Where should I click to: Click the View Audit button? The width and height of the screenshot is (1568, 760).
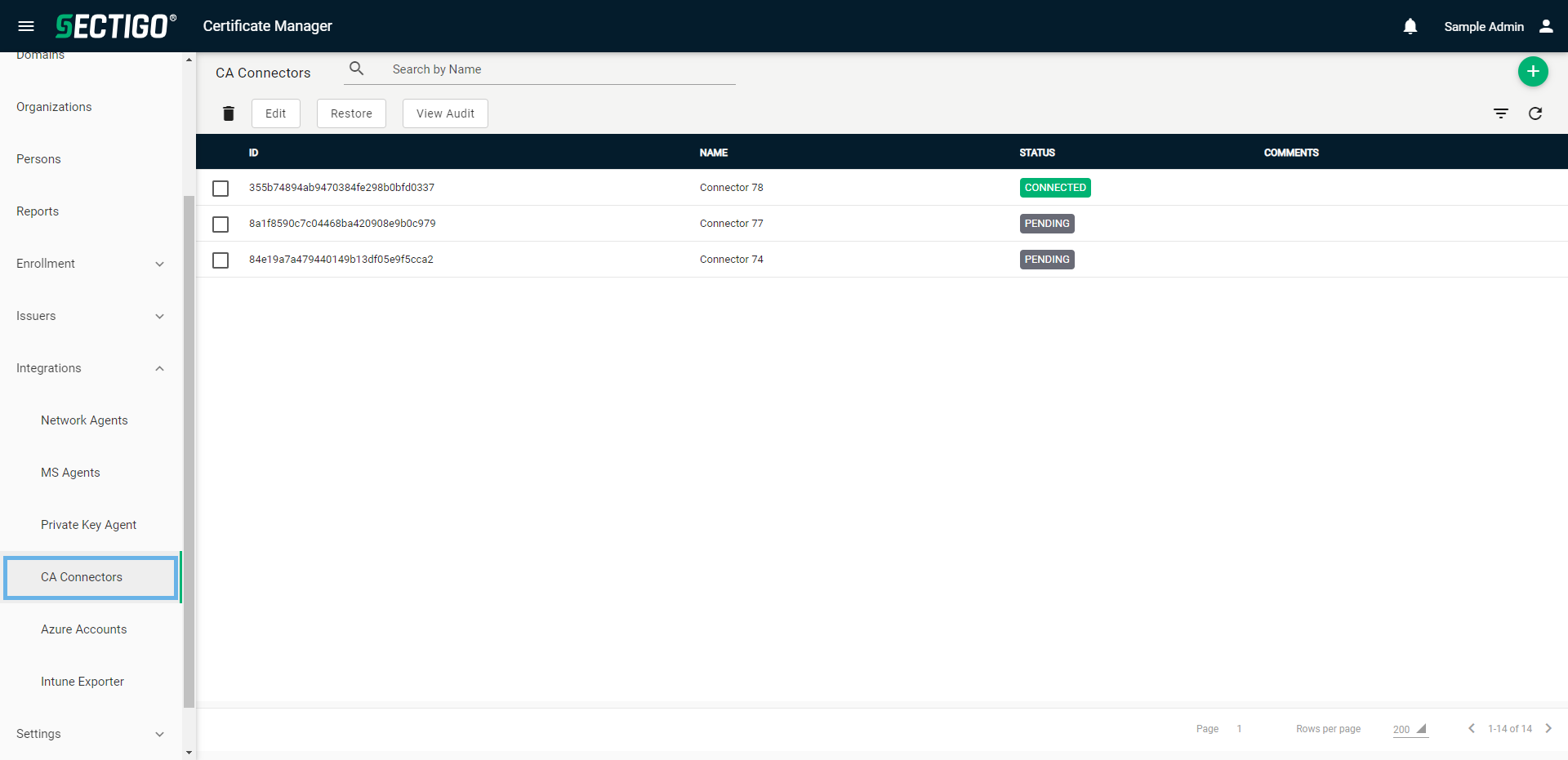[445, 113]
